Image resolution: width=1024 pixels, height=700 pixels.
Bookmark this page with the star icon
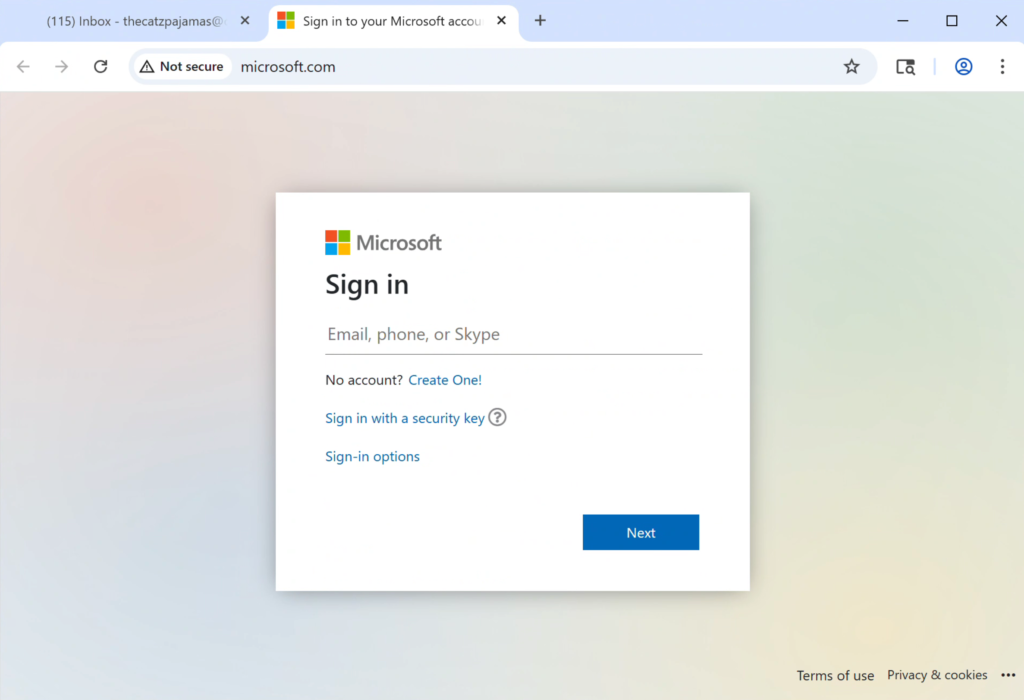[x=851, y=67]
